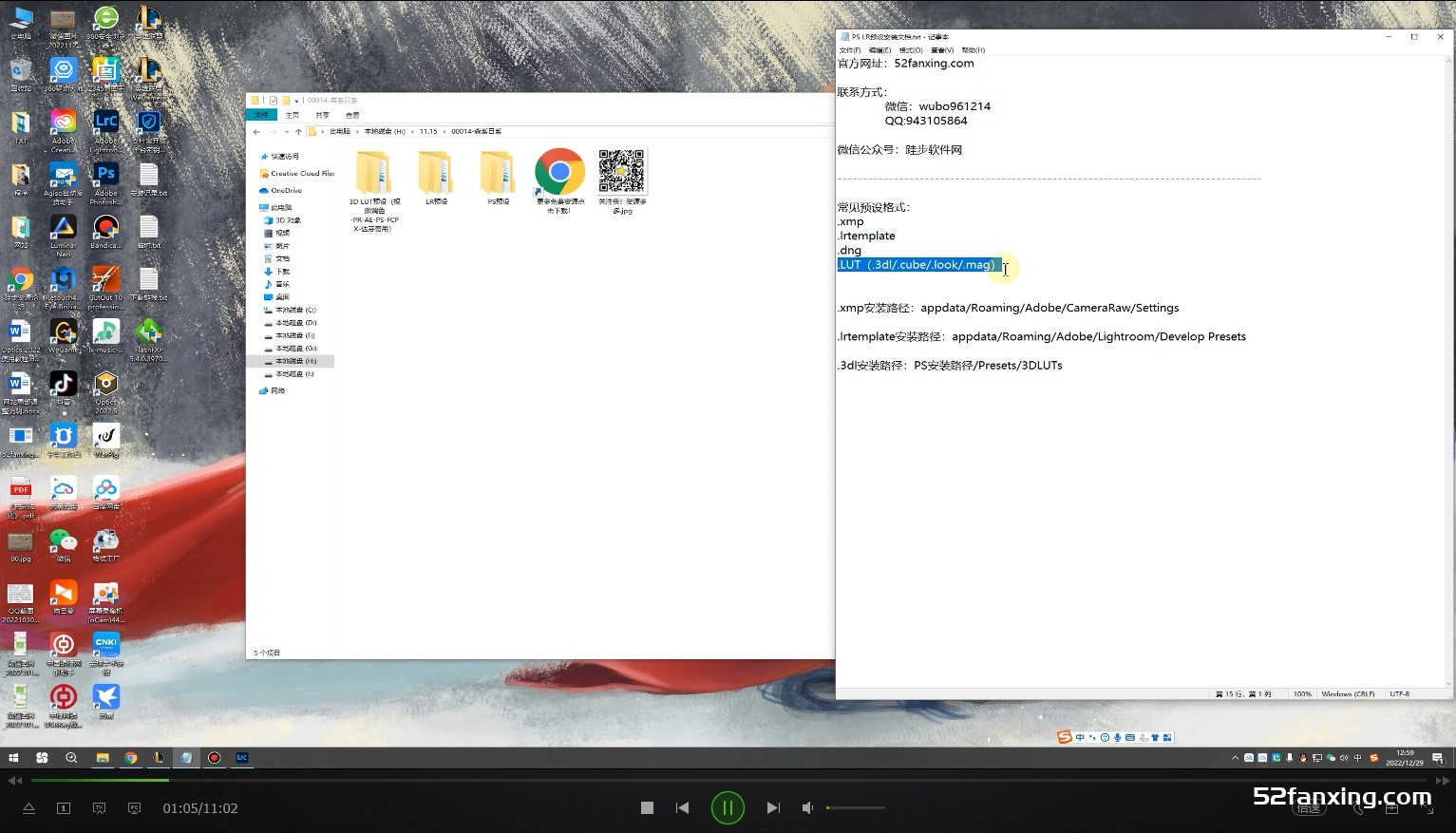The width and height of the screenshot is (1456, 833).
Task: Open the 主页 tab in Explorer ribbon
Action: 293,115
